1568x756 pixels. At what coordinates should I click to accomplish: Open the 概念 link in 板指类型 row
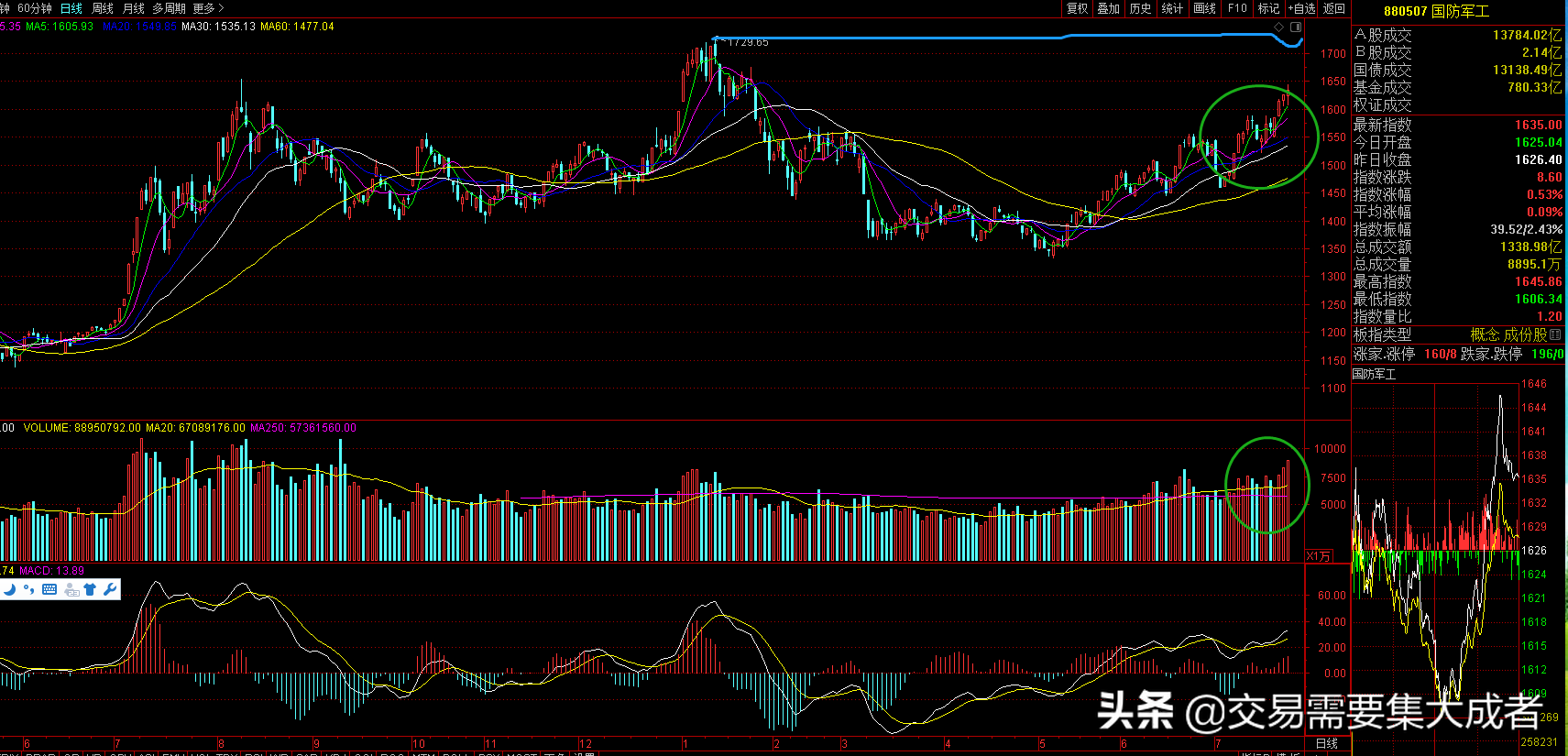(x=1485, y=335)
